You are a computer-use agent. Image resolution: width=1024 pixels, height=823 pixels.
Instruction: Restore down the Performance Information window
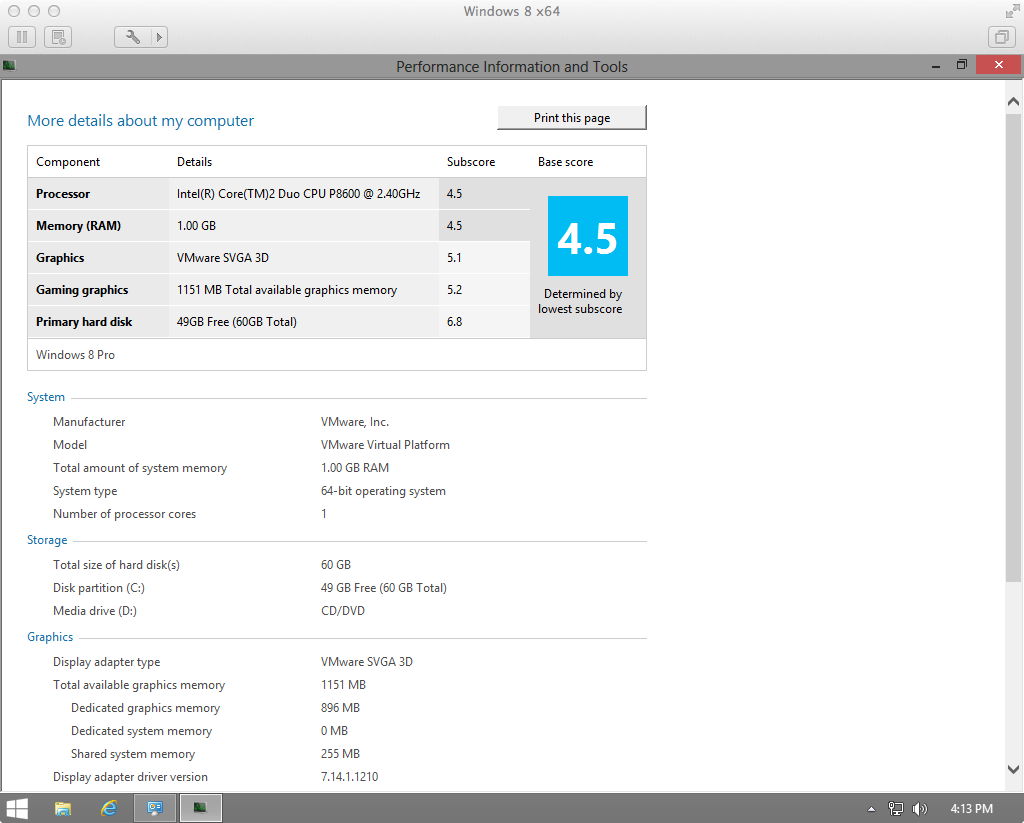click(961, 65)
